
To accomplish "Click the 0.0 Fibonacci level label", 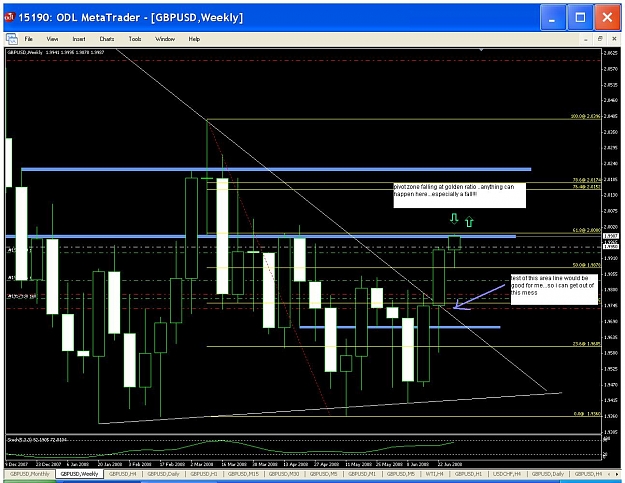I will 587,414.
